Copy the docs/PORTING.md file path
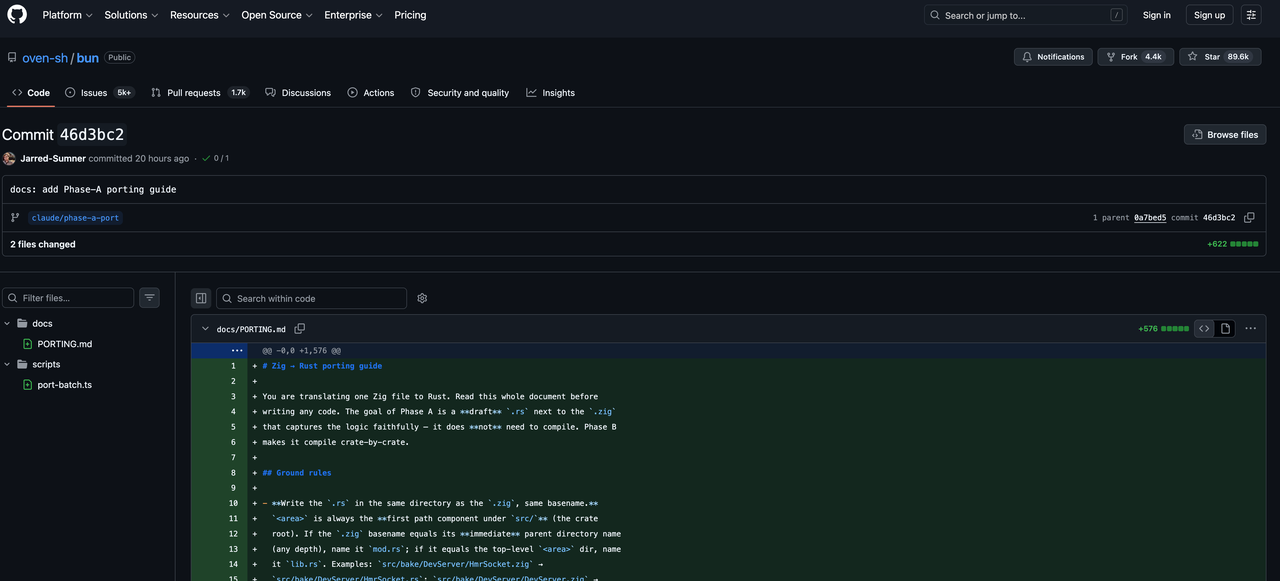This screenshot has height=581, width=1280. click(300, 328)
